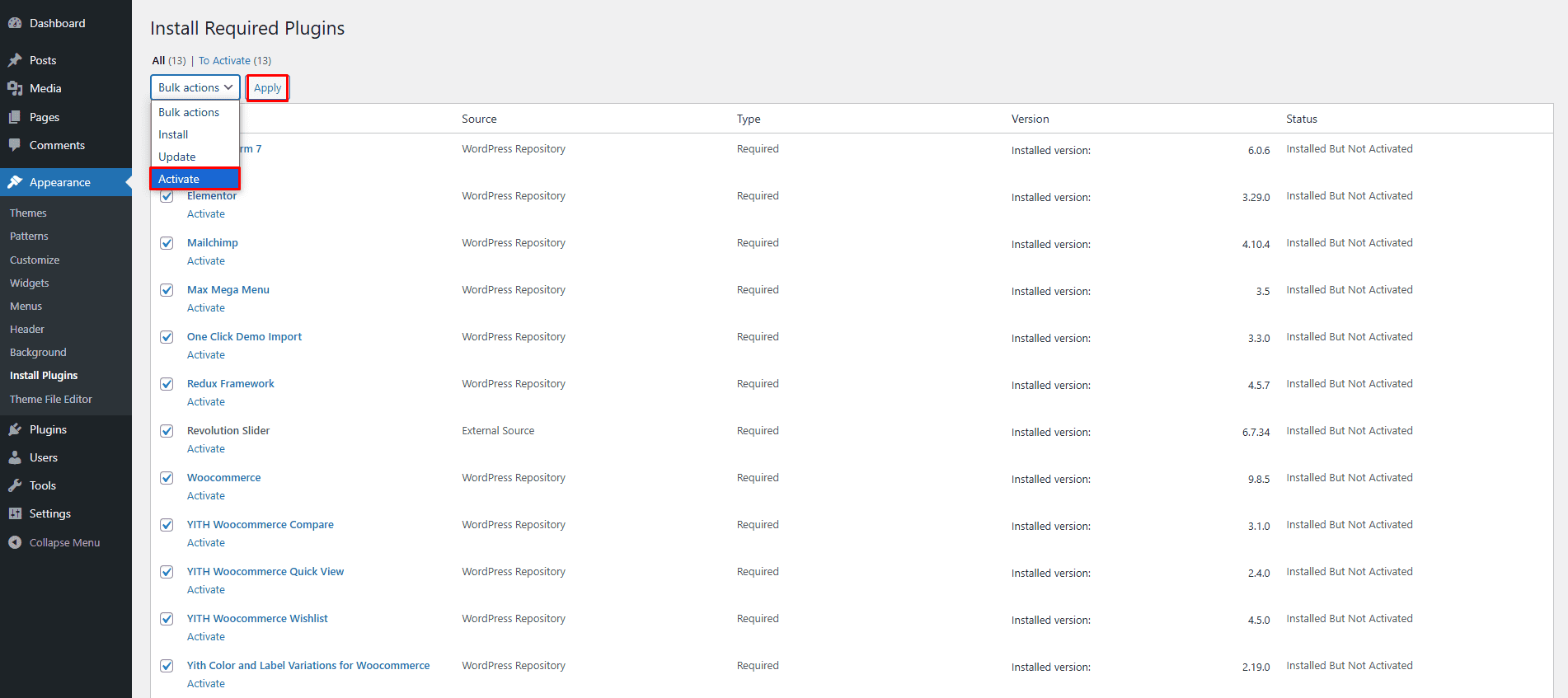The width and height of the screenshot is (1568, 698).
Task: Click the Apply button
Action: pos(267,87)
